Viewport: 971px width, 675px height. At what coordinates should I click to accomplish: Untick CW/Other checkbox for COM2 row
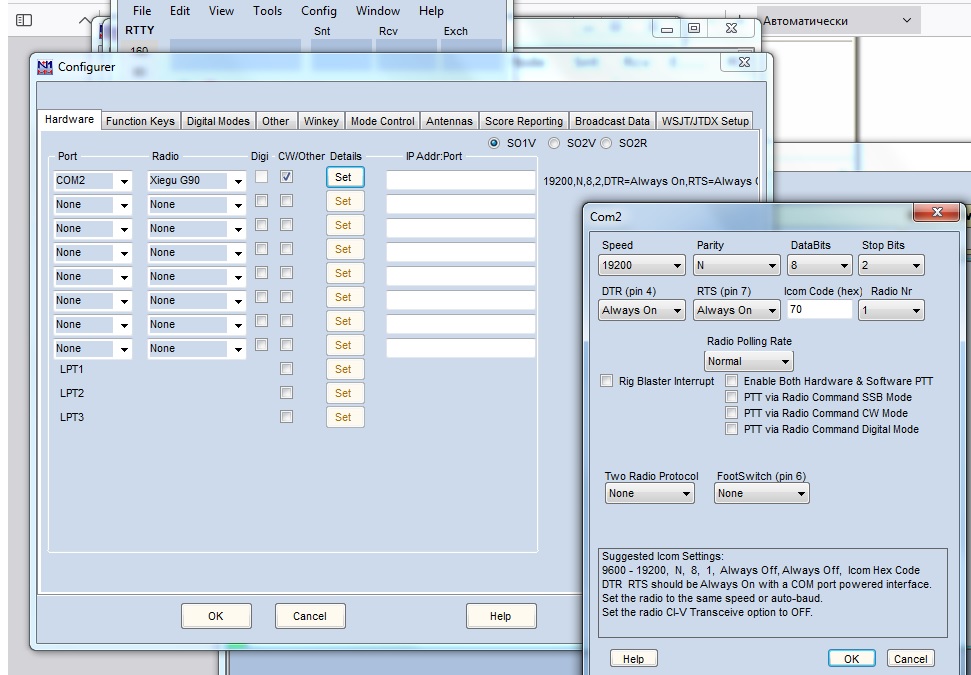point(287,177)
